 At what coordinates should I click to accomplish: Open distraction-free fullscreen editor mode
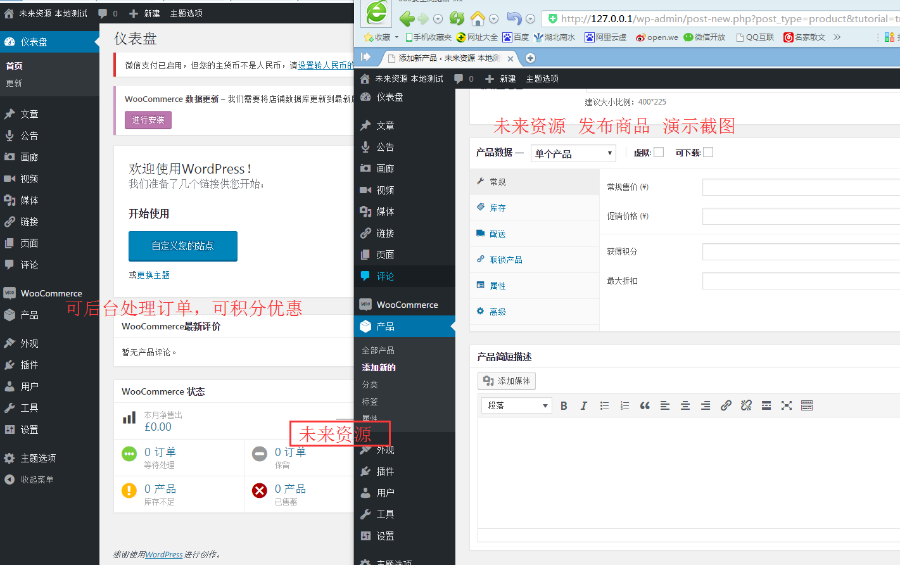pos(786,405)
